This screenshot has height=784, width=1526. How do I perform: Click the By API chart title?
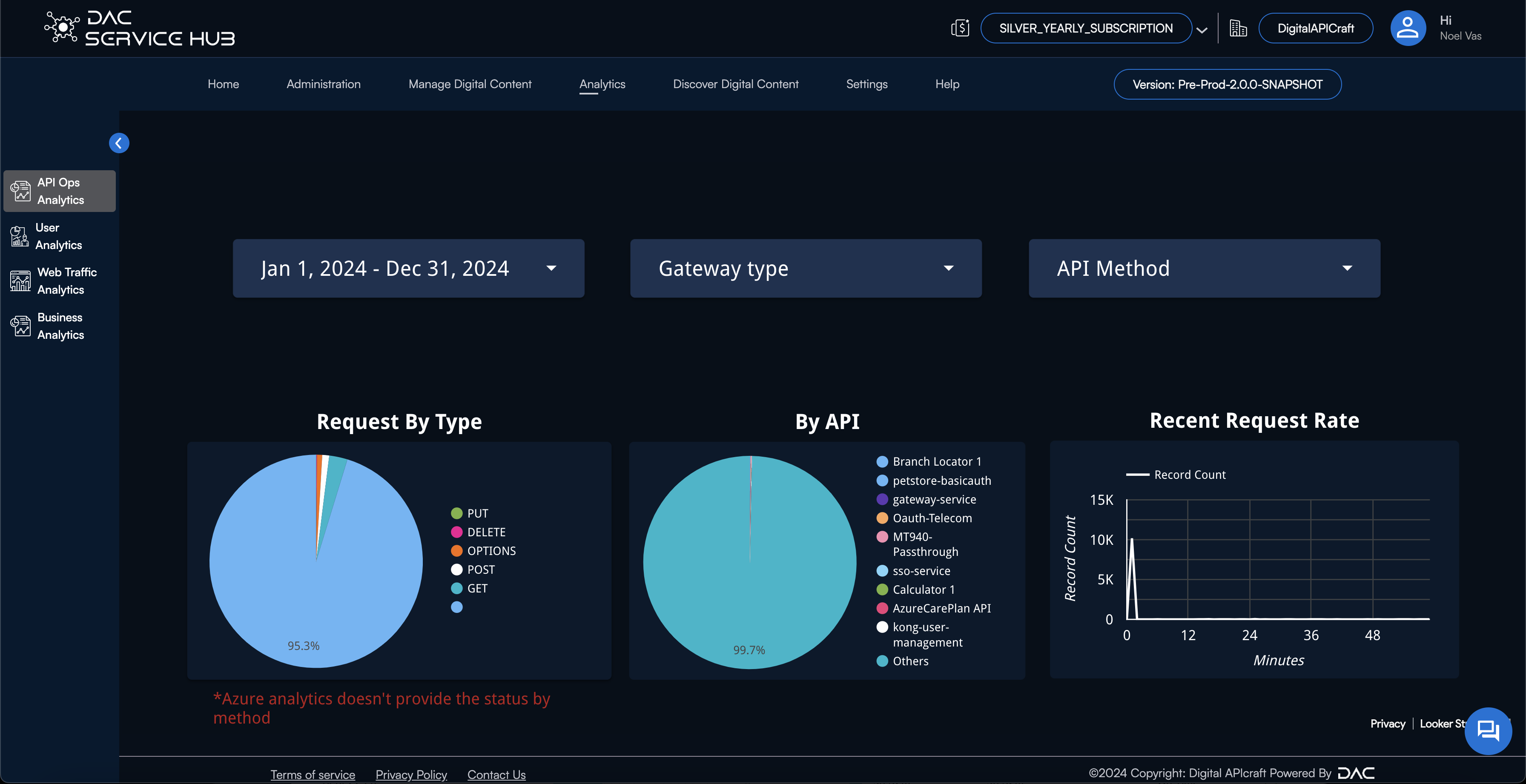pos(827,422)
